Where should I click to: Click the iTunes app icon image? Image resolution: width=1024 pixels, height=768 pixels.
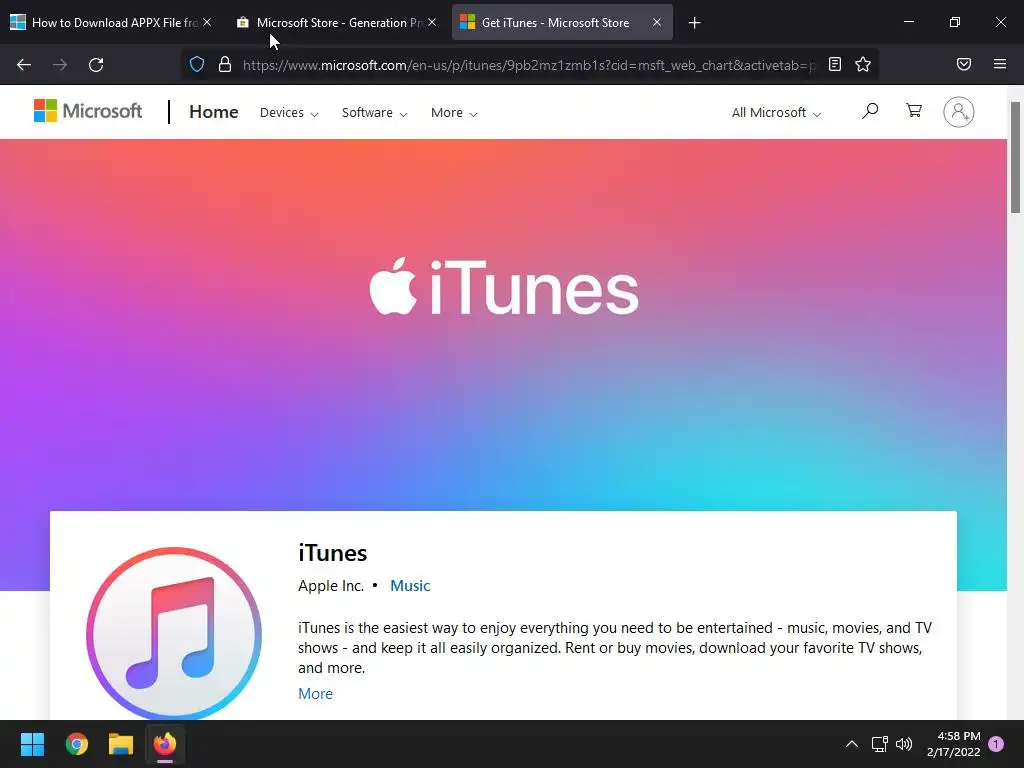point(174,633)
